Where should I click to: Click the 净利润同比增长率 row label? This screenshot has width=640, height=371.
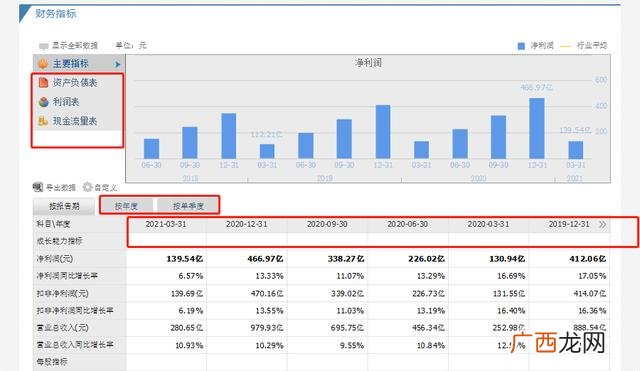(x=67, y=276)
